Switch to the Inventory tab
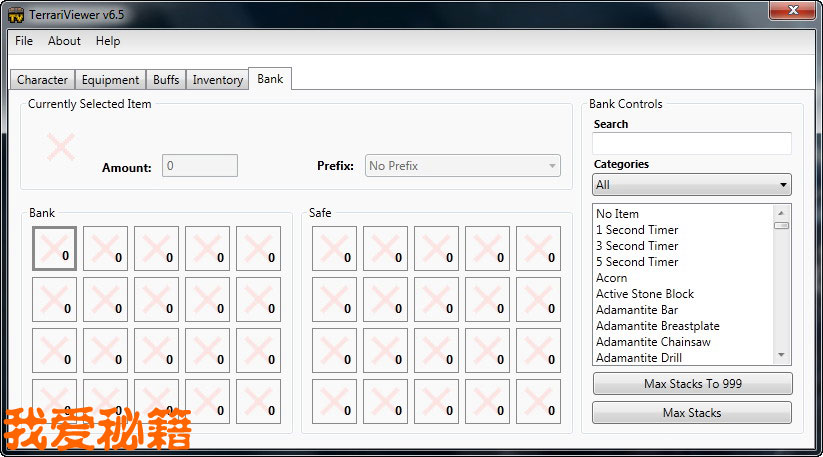The width and height of the screenshot is (823, 457). pos(217,80)
